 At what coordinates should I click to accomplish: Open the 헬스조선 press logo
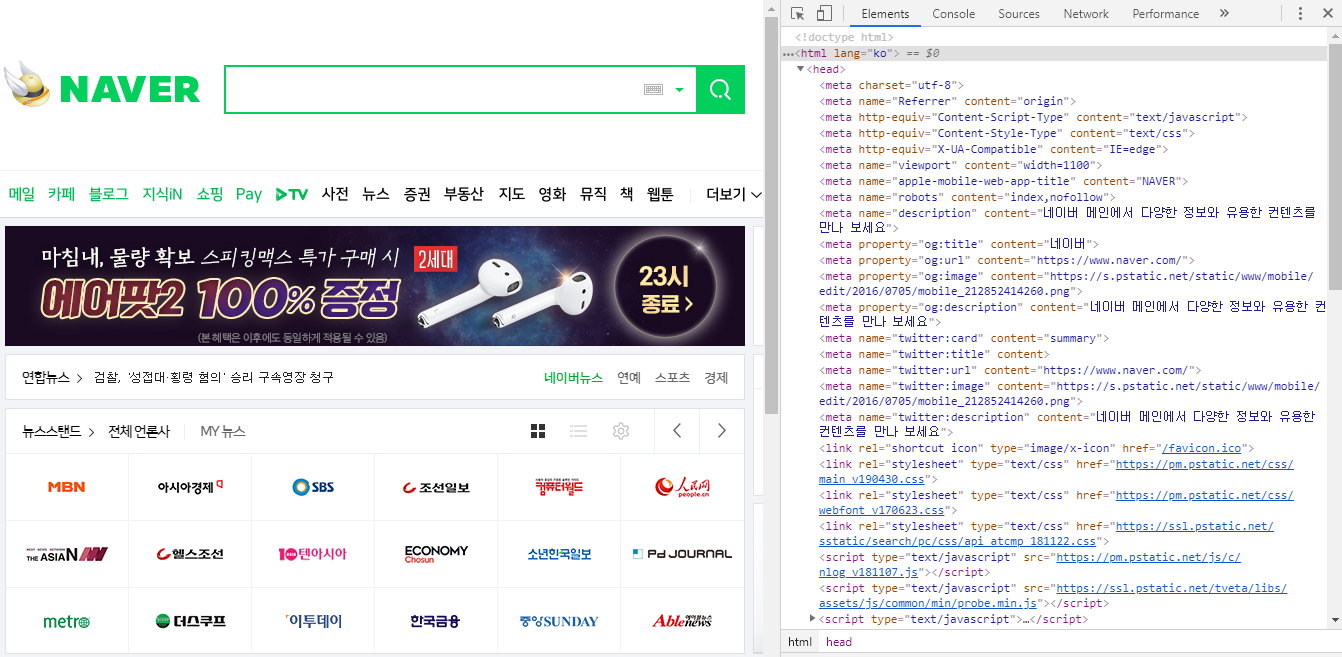pyautogui.click(x=190, y=554)
